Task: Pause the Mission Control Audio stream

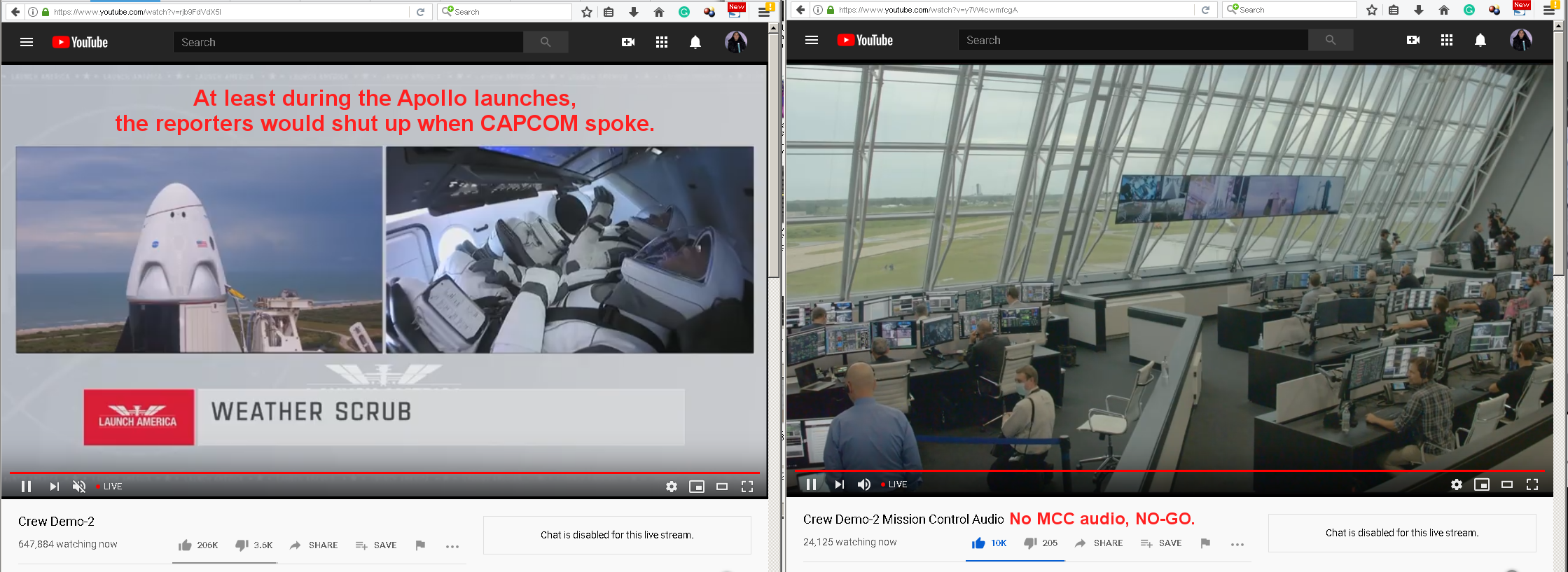Action: (x=811, y=484)
